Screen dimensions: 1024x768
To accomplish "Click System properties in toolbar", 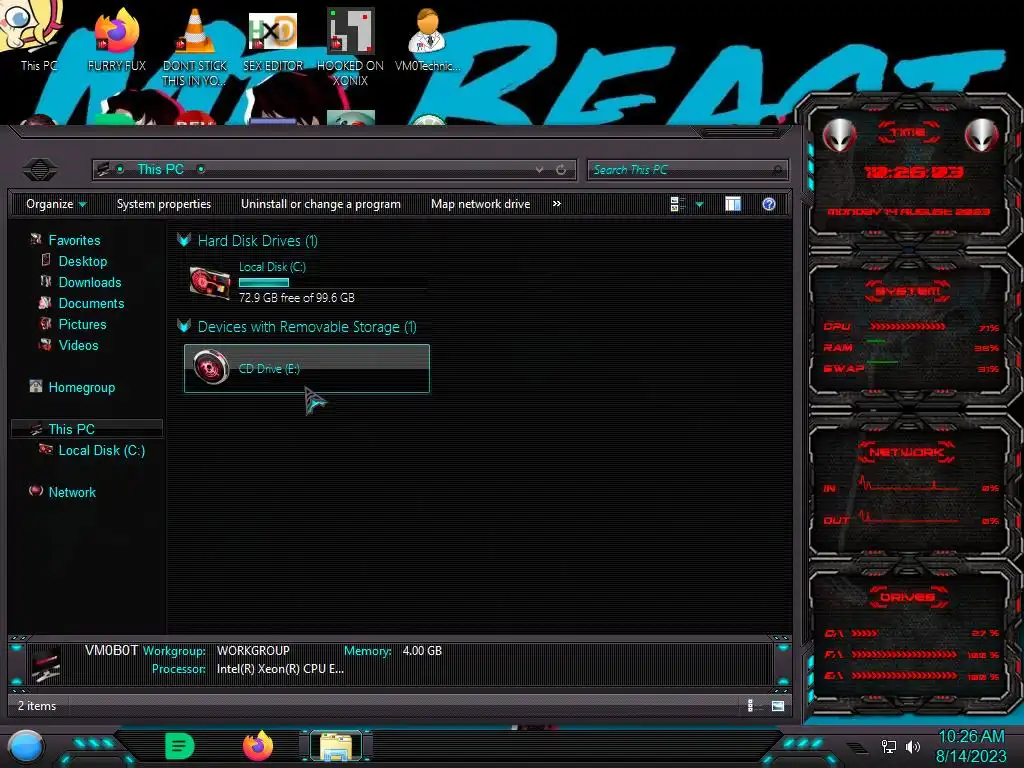I will pyautogui.click(x=164, y=204).
